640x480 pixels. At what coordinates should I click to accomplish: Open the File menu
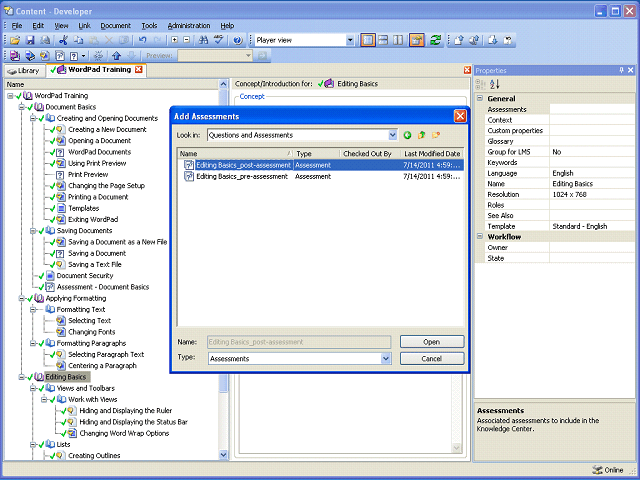(x=17, y=26)
